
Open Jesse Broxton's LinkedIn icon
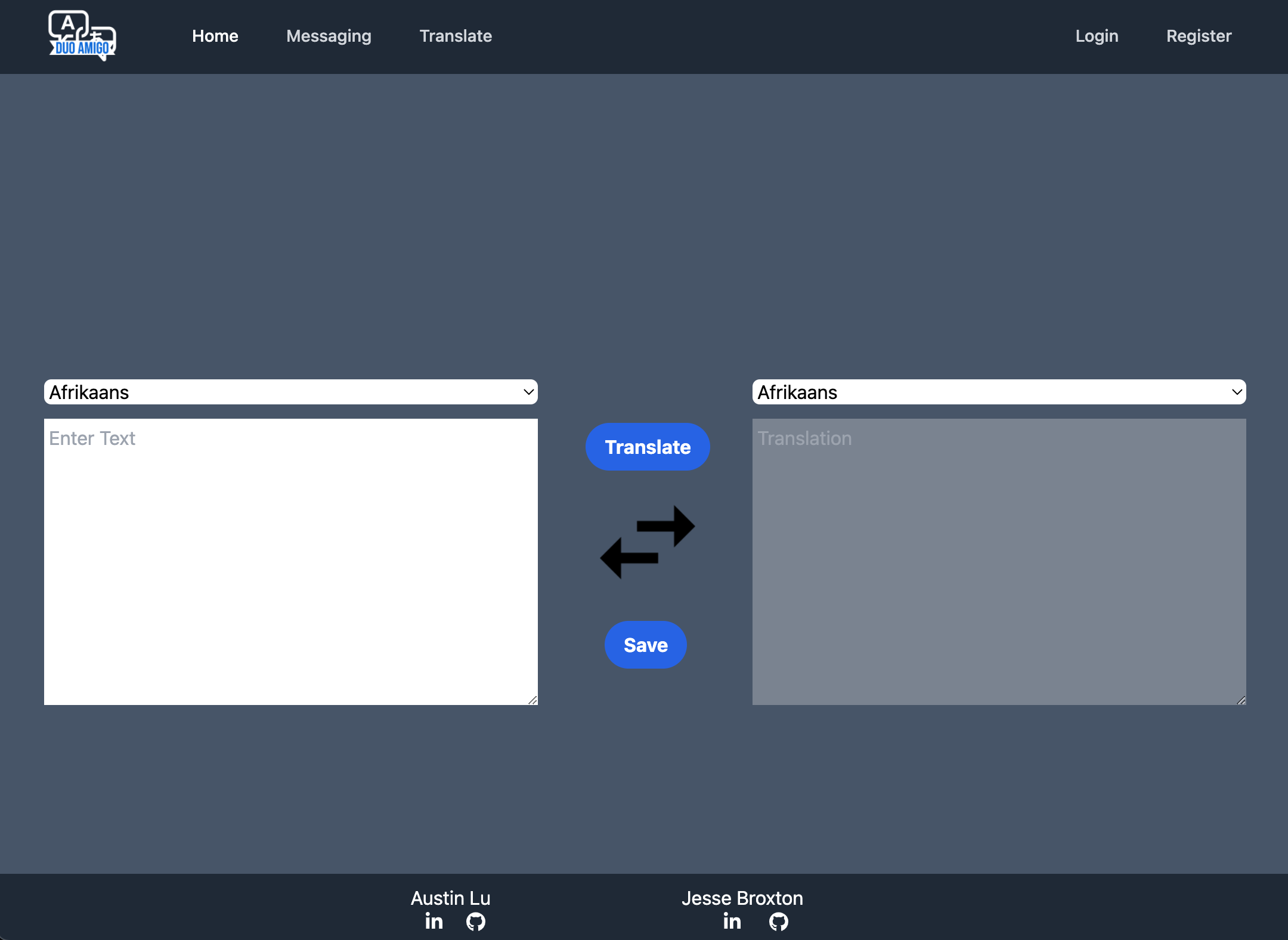(732, 922)
